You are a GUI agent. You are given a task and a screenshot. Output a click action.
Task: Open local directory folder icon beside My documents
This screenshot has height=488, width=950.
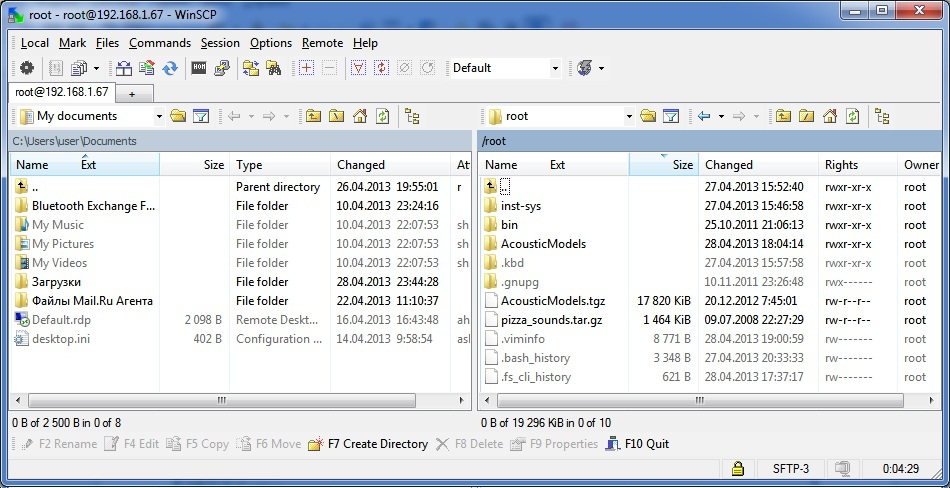pyautogui.click(x=178, y=116)
